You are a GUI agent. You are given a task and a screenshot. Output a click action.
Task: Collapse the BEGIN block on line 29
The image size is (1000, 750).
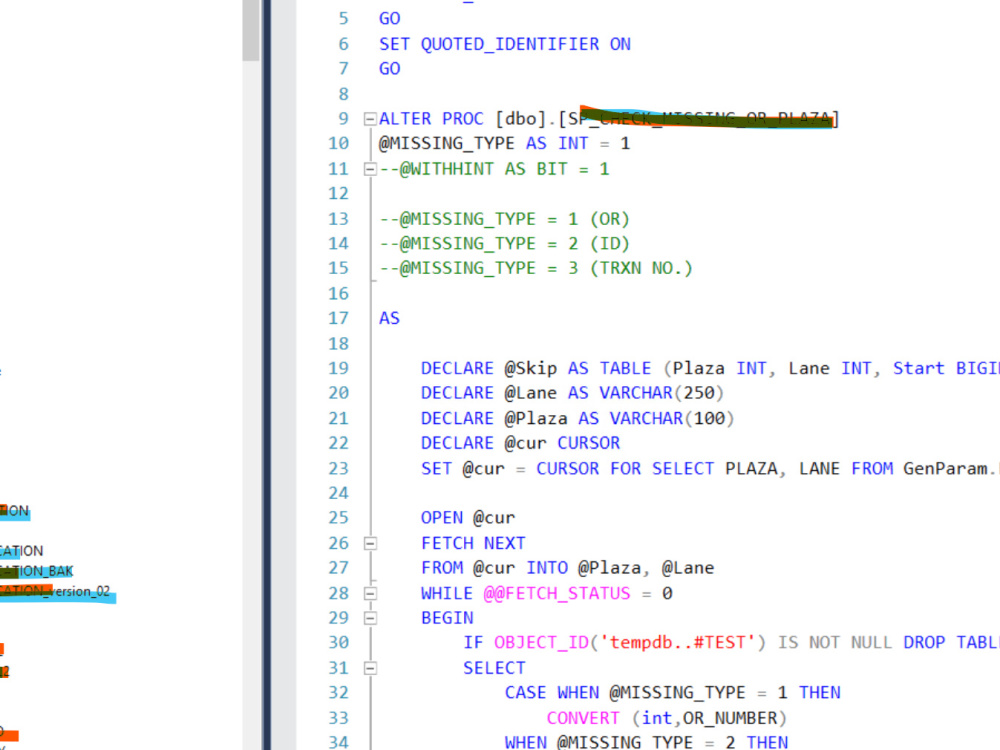tap(370, 618)
